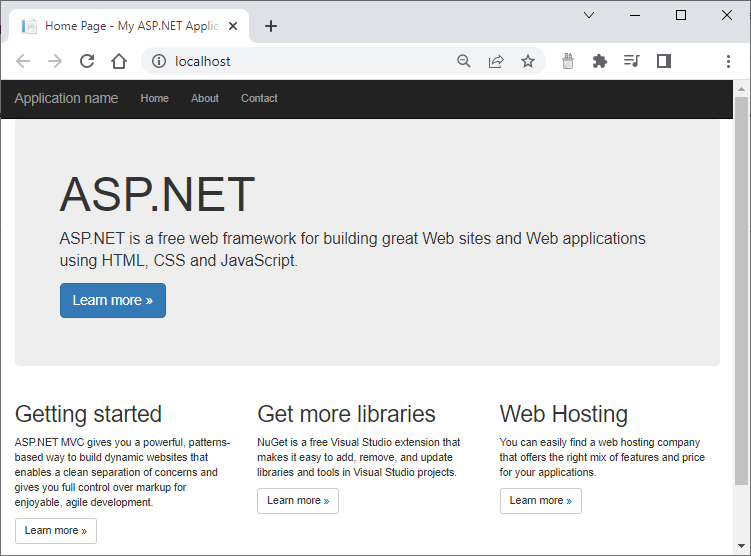Go to Home in the navbar
Screen dimensions: 751x556
point(155,98)
